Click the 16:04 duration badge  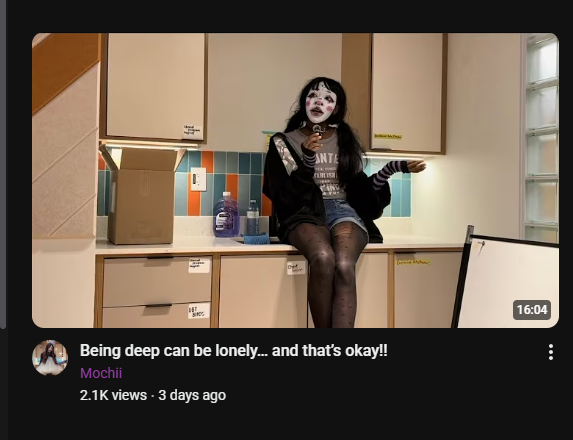click(x=532, y=310)
